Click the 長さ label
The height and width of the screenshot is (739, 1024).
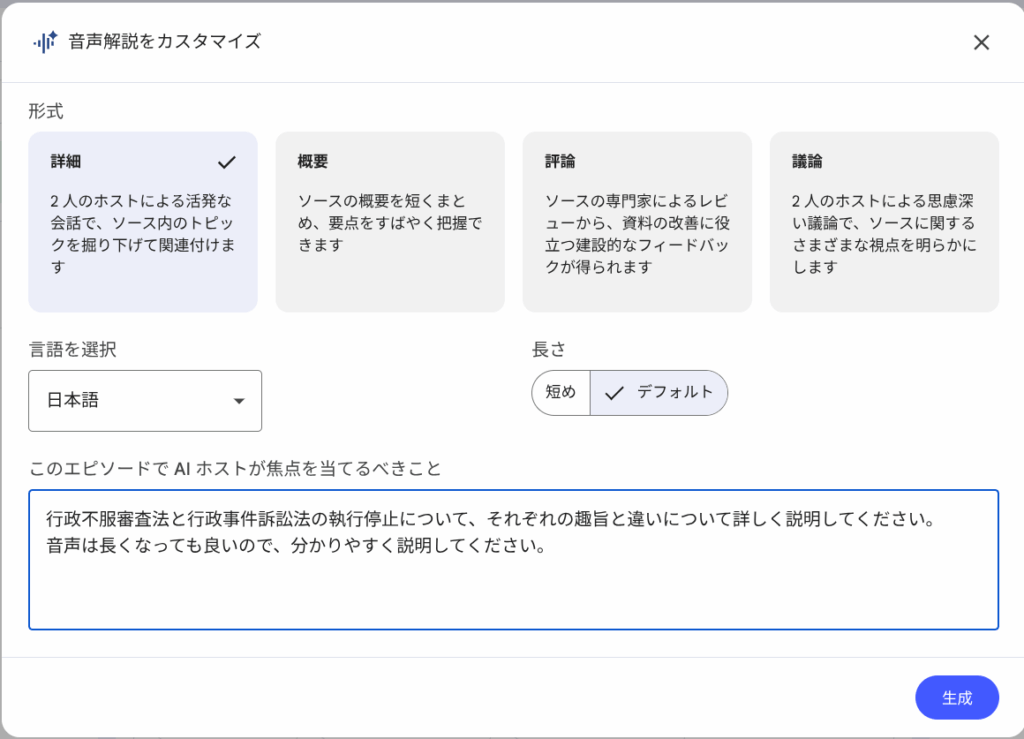click(549, 350)
